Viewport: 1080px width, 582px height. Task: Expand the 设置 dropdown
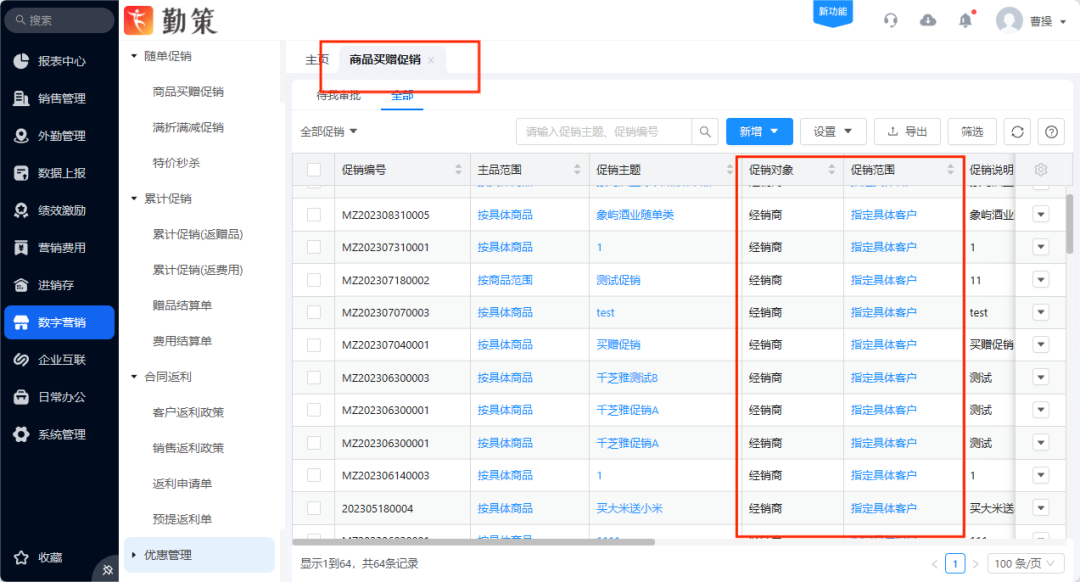tap(833, 131)
